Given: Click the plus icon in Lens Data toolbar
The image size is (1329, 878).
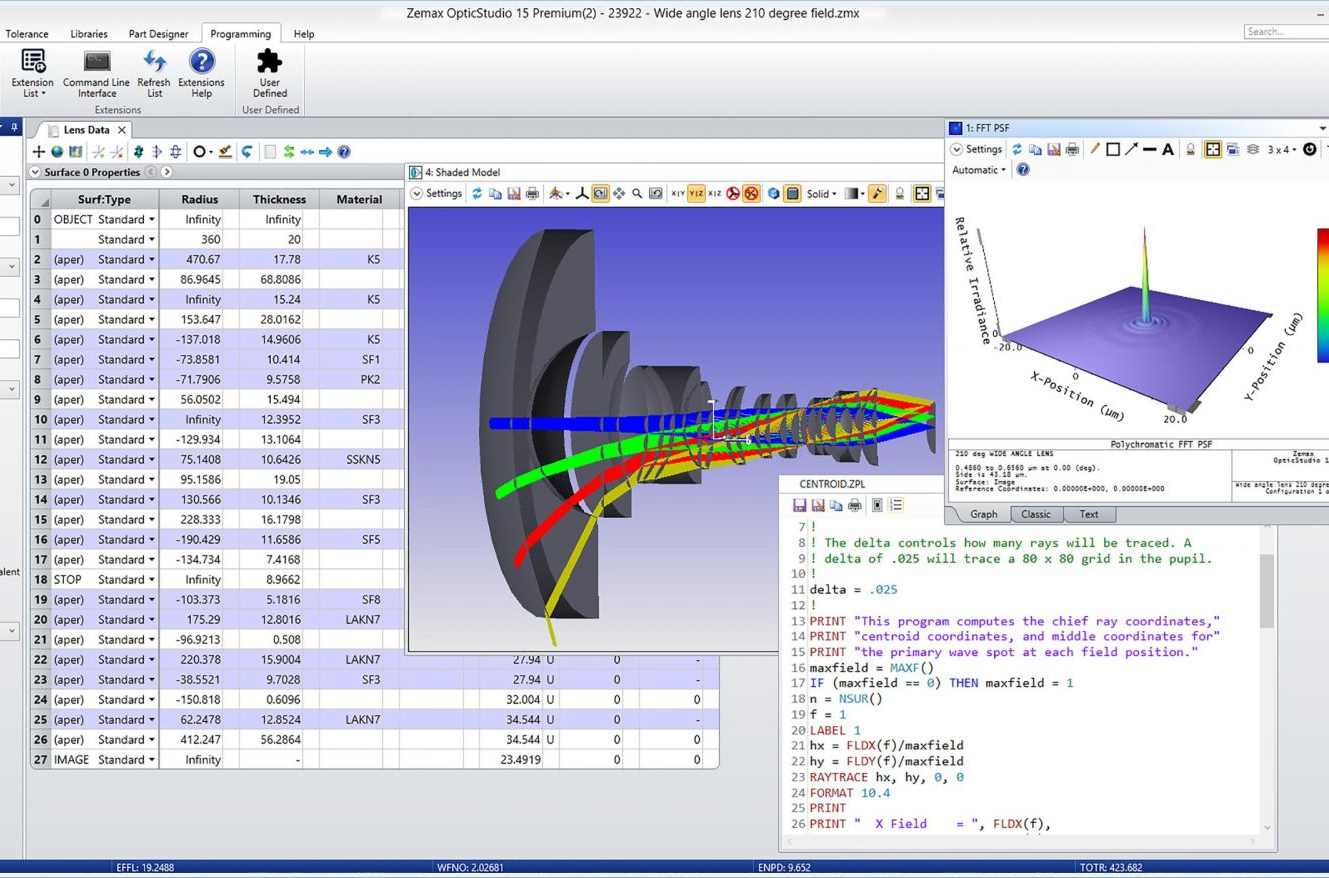Looking at the screenshot, I should pyautogui.click(x=39, y=152).
